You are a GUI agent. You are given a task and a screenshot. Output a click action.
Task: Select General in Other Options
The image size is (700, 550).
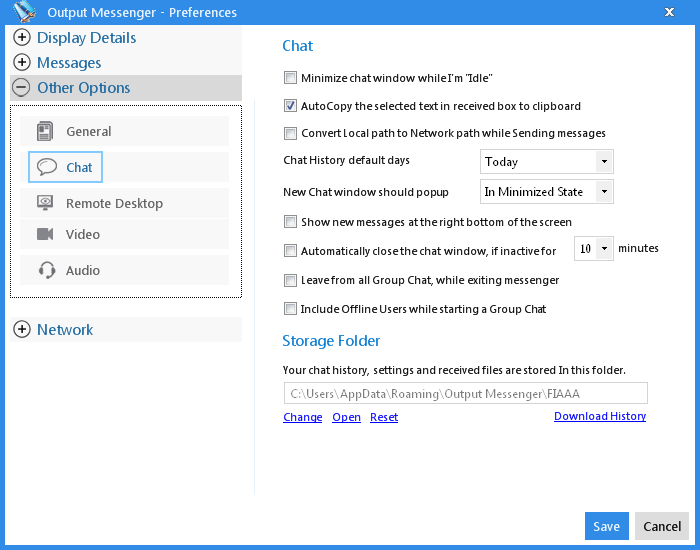[x=124, y=131]
